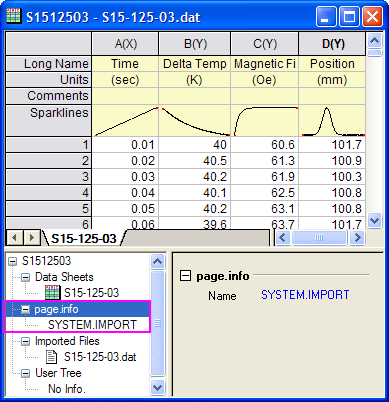The height and width of the screenshot is (402, 389).
Task: Close the S1512503 workbook window
Action: [372, 16]
